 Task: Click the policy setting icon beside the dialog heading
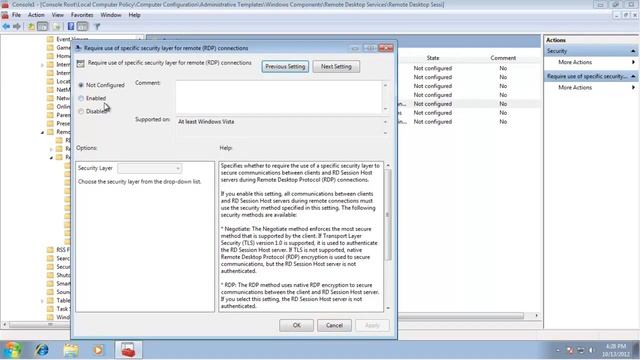point(80,63)
